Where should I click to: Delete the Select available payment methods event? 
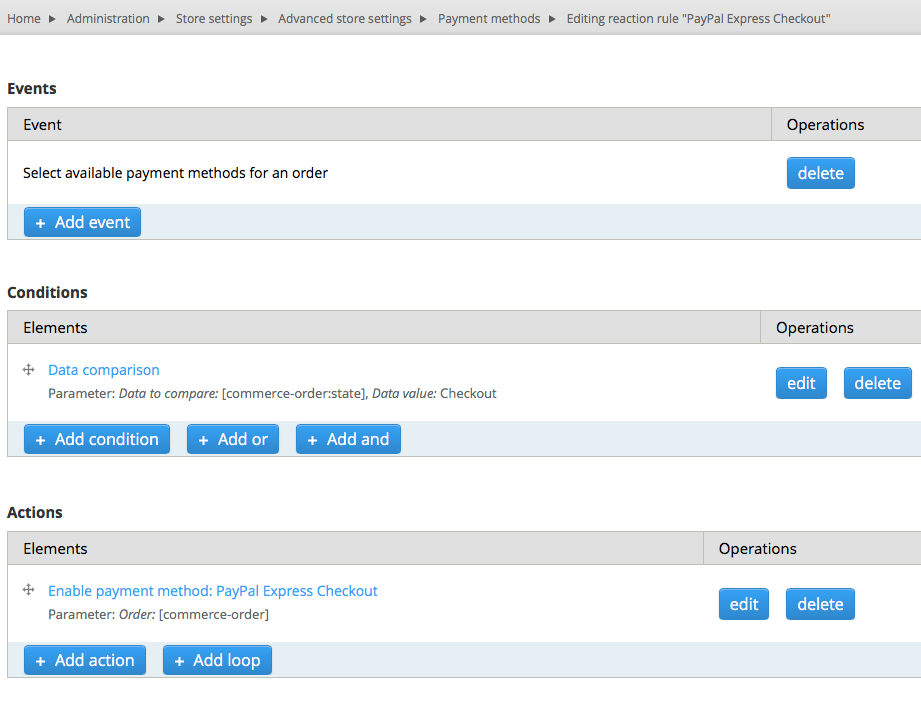(821, 173)
